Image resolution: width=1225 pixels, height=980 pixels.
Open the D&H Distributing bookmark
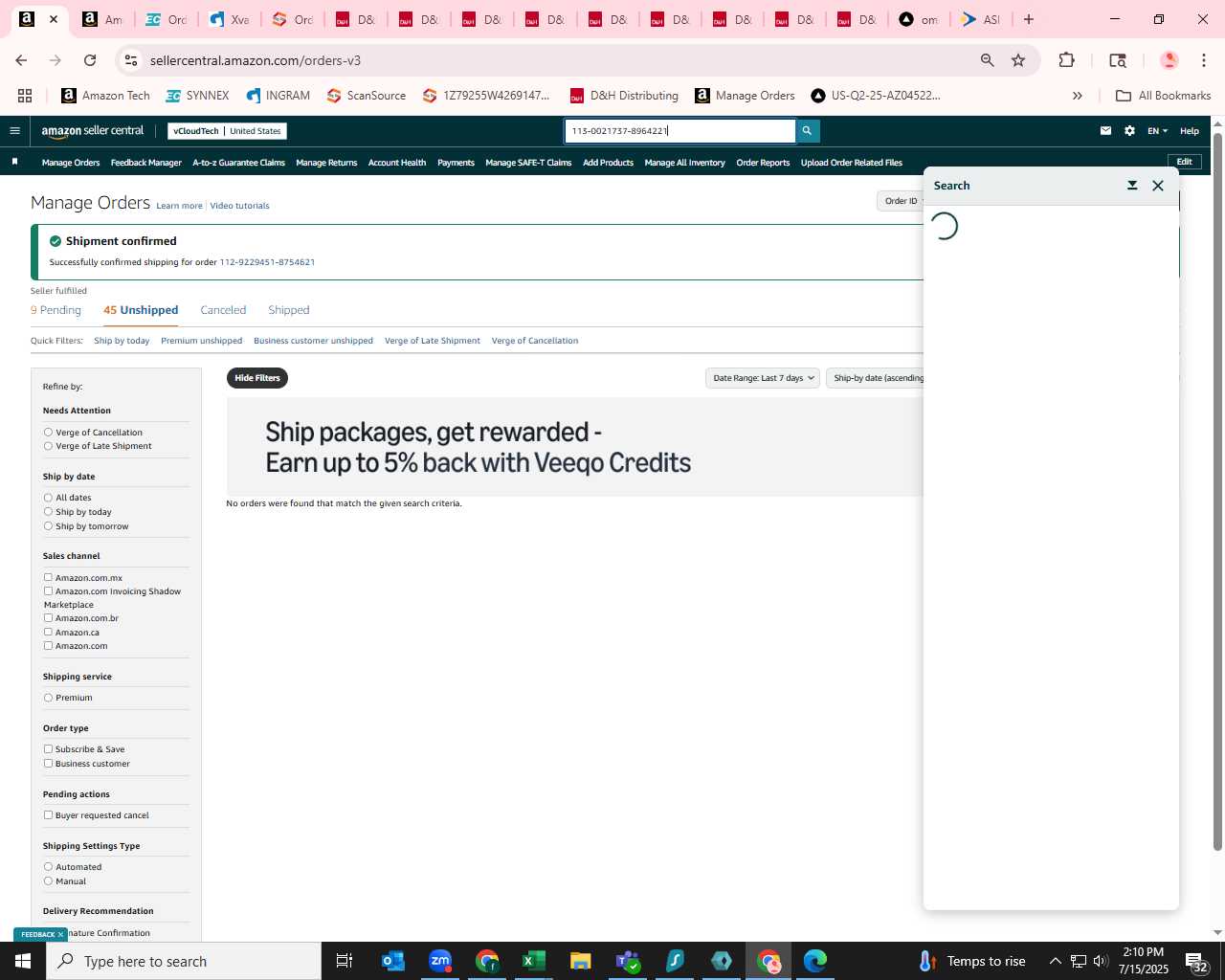[x=624, y=96]
